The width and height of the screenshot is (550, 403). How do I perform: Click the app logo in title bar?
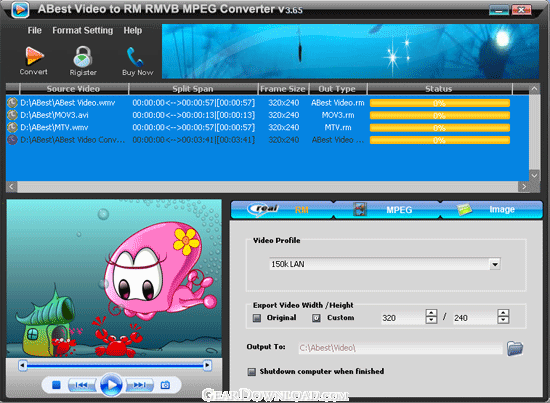pyautogui.click(x=20, y=9)
